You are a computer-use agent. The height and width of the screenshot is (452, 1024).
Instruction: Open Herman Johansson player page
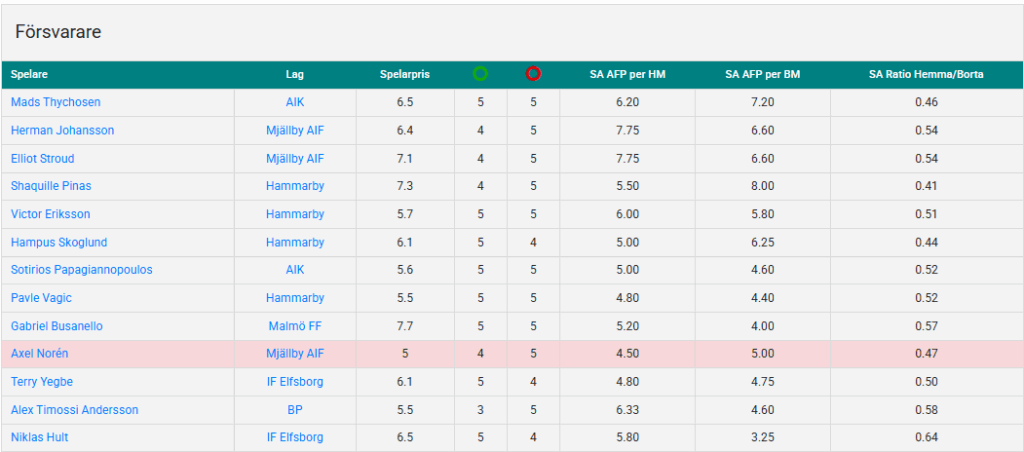coord(62,131)
